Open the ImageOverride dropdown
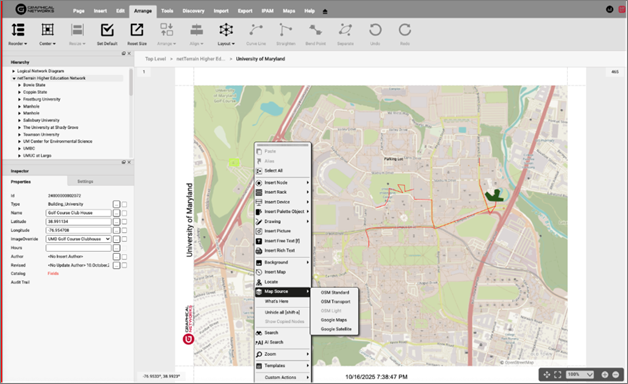628x384 pixels. [x=78, y=239]
